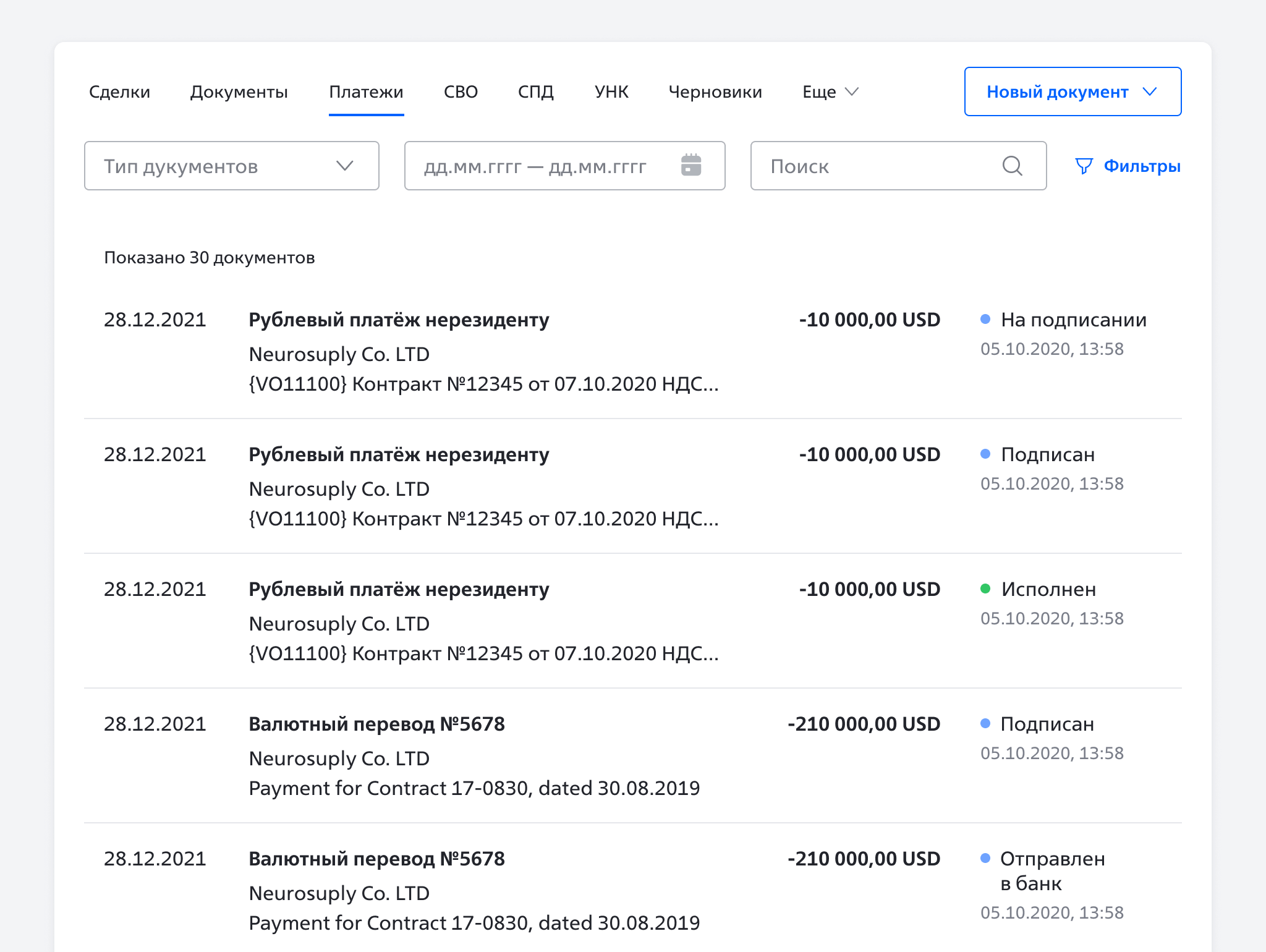Click the На подписании status dot
Screen dimensions: 1266x952
(985, 319)
